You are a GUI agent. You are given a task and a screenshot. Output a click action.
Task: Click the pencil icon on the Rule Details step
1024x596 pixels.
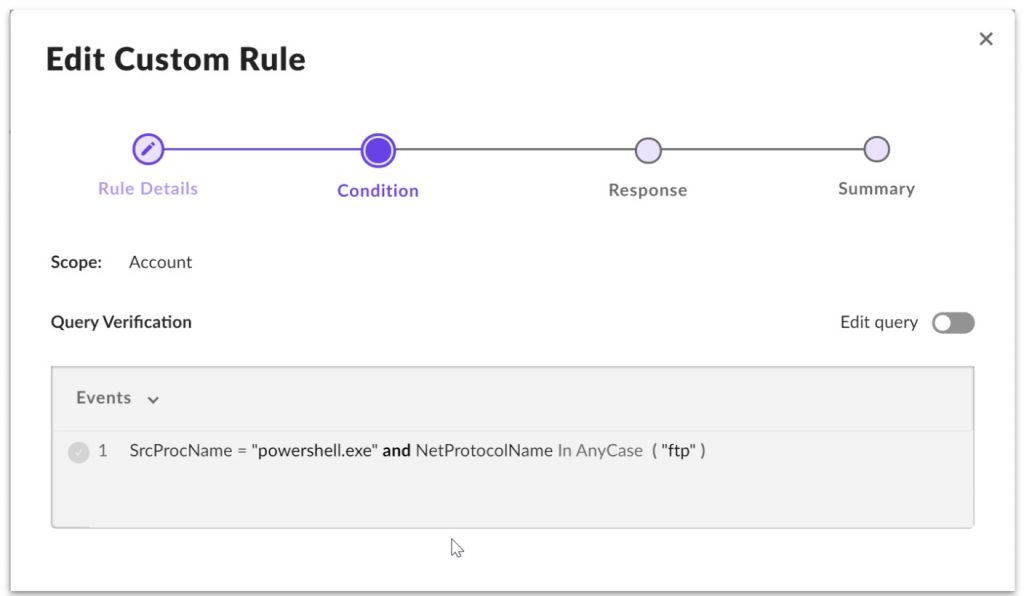[147, 148]
